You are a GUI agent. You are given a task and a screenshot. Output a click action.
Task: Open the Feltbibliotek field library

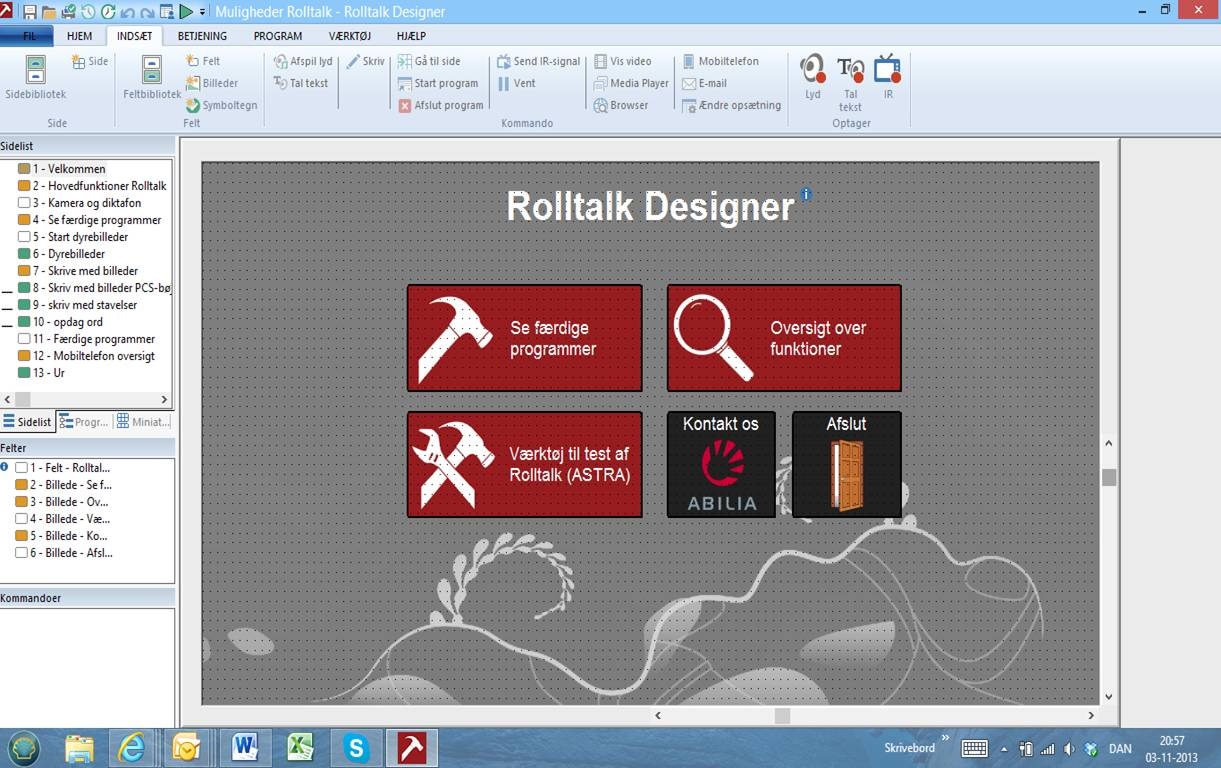[152, 78]
